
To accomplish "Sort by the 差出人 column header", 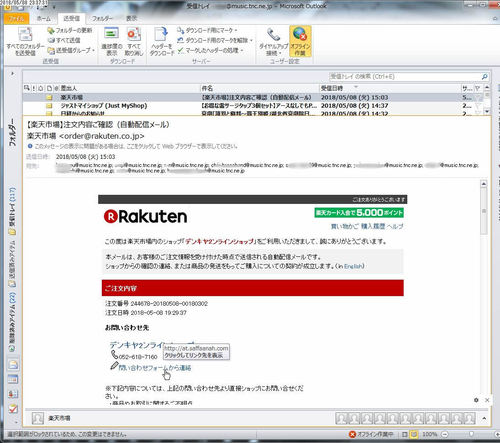I will (x=68, y=88).
